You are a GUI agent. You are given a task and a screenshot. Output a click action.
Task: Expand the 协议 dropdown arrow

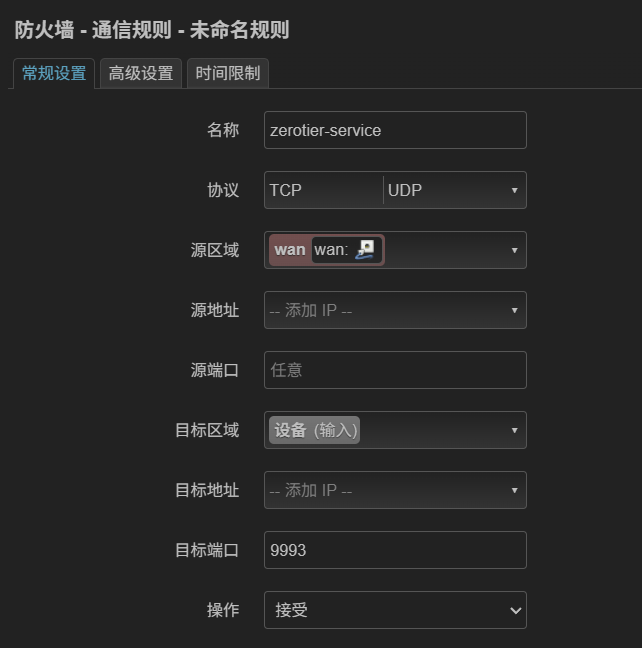click(514, 190)
